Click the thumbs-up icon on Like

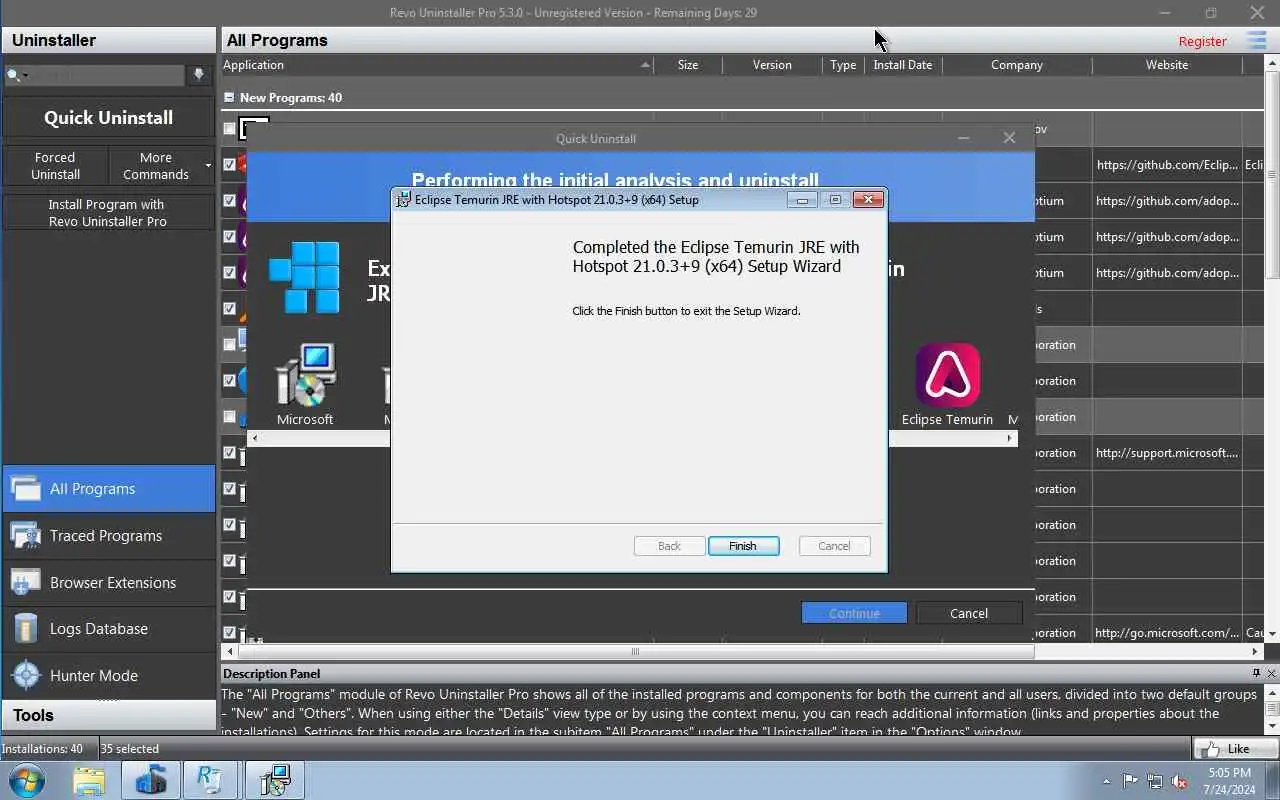pos(1210,748)
